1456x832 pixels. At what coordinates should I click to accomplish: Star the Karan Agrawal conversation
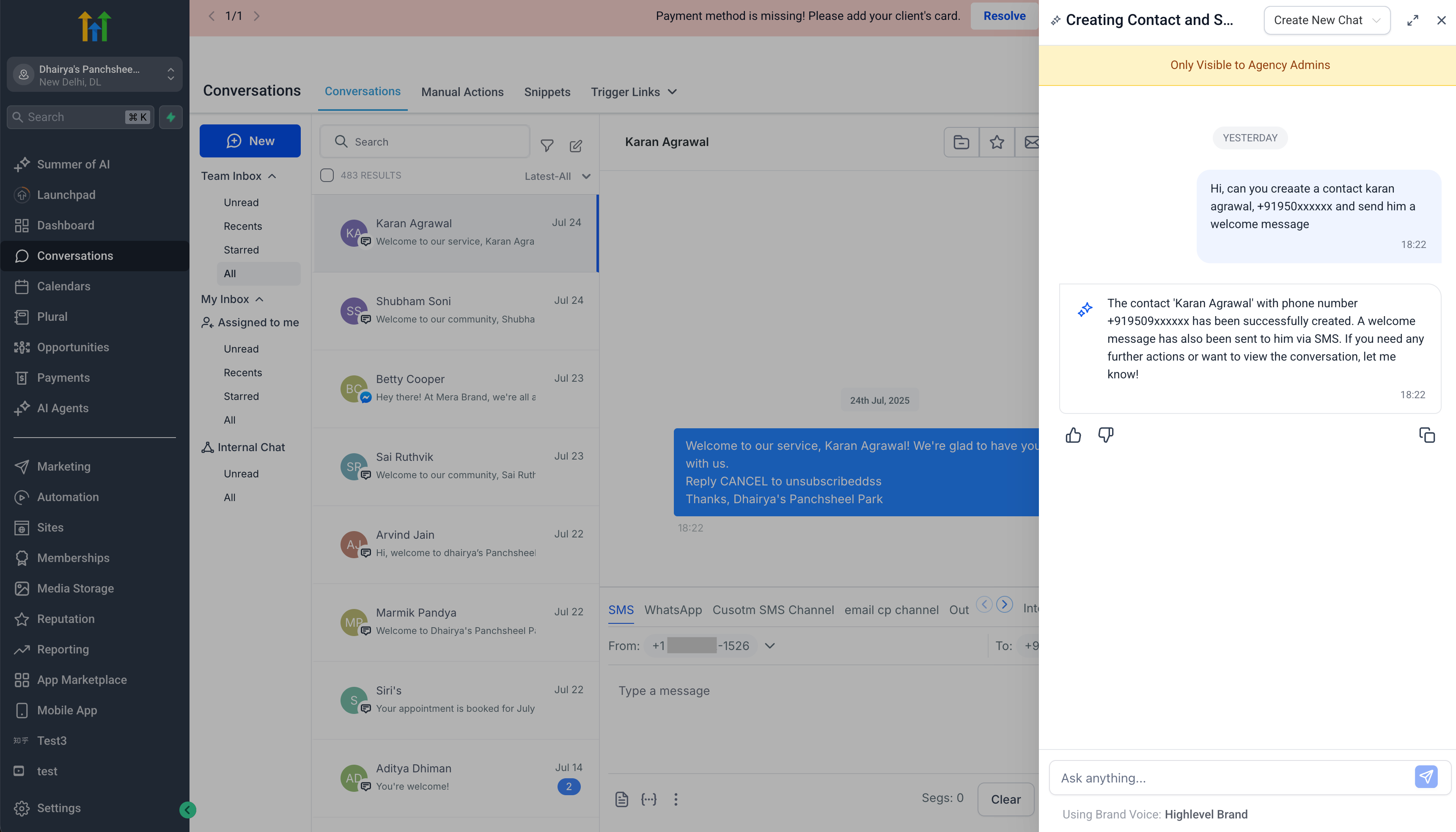996,142
